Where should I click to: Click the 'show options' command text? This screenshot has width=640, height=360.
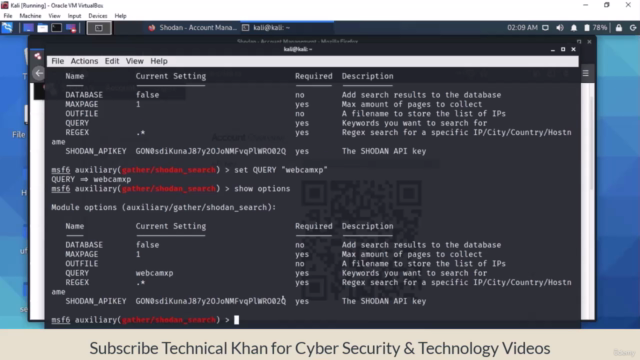coord(262,189)
